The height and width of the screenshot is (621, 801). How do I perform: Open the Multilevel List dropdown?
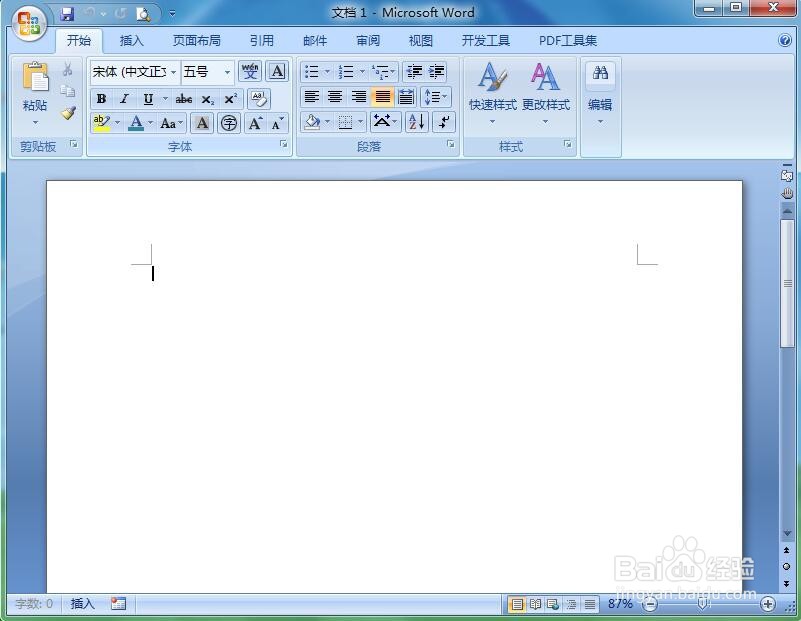pyautogui.click(x=384, y=71)
